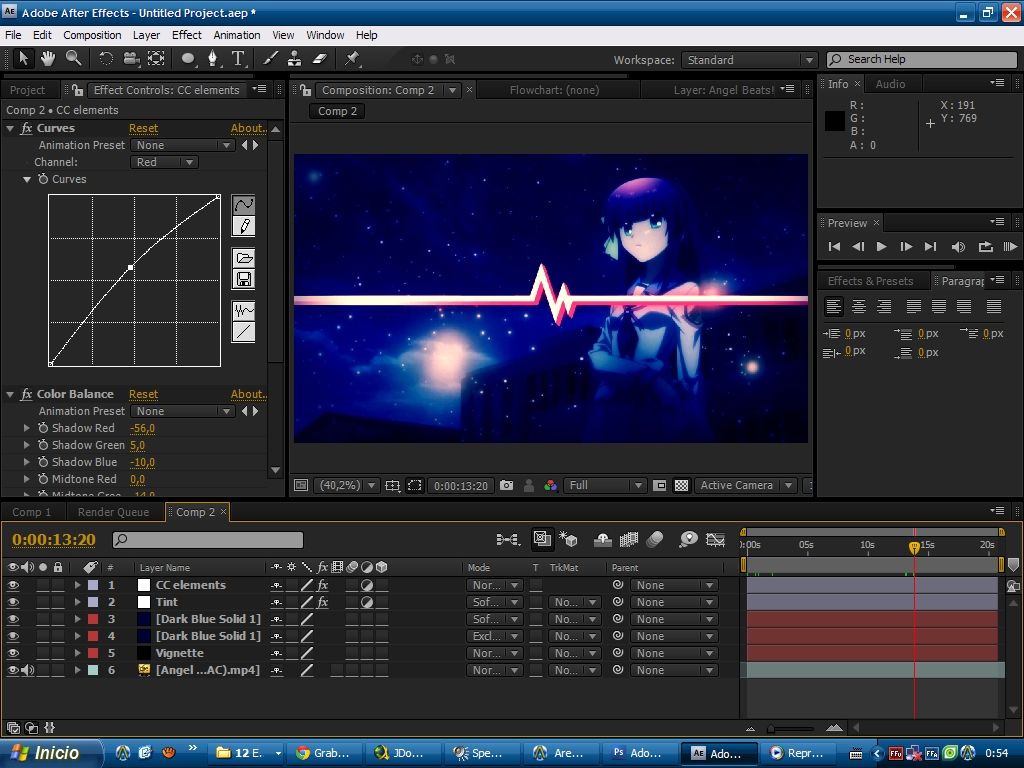Show channel and color management settings
The image size is (1024, 768).
(551, 485)
